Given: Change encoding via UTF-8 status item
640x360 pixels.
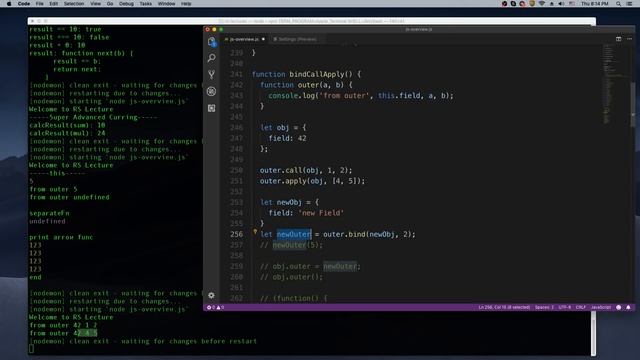Looking at the screenshot, I should [x=565, y=307].
